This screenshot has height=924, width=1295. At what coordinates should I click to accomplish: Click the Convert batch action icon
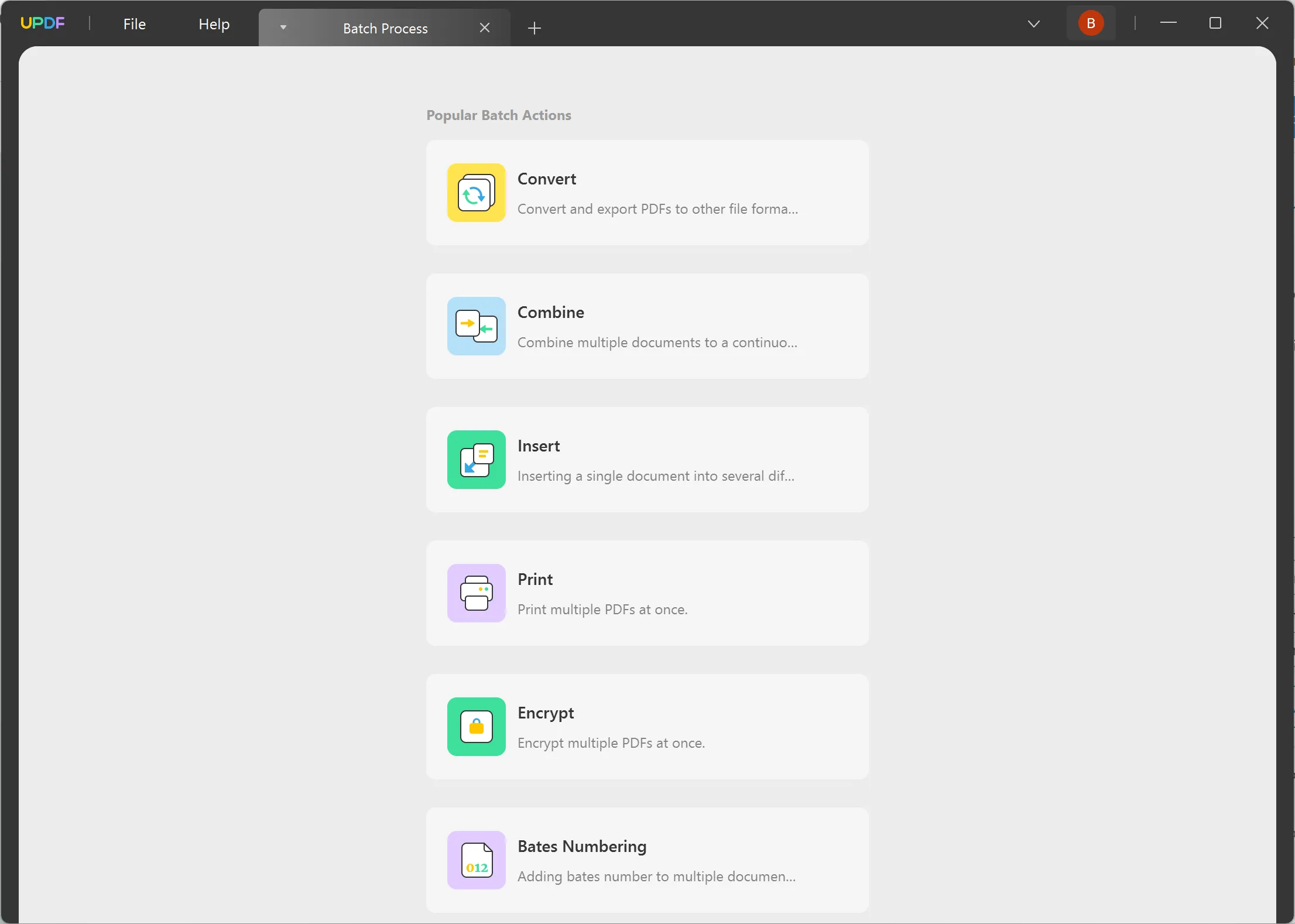(477, 192)
